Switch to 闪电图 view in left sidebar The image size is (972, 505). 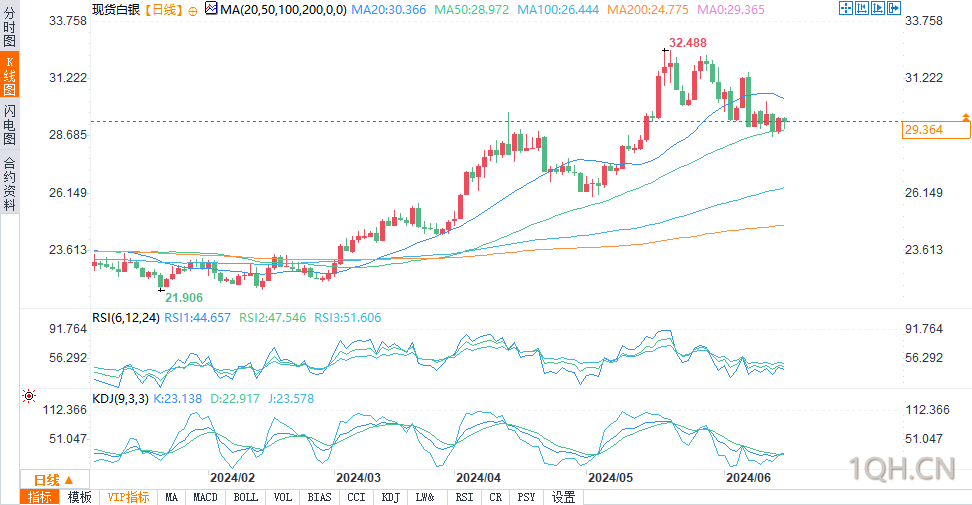[9, 124]
